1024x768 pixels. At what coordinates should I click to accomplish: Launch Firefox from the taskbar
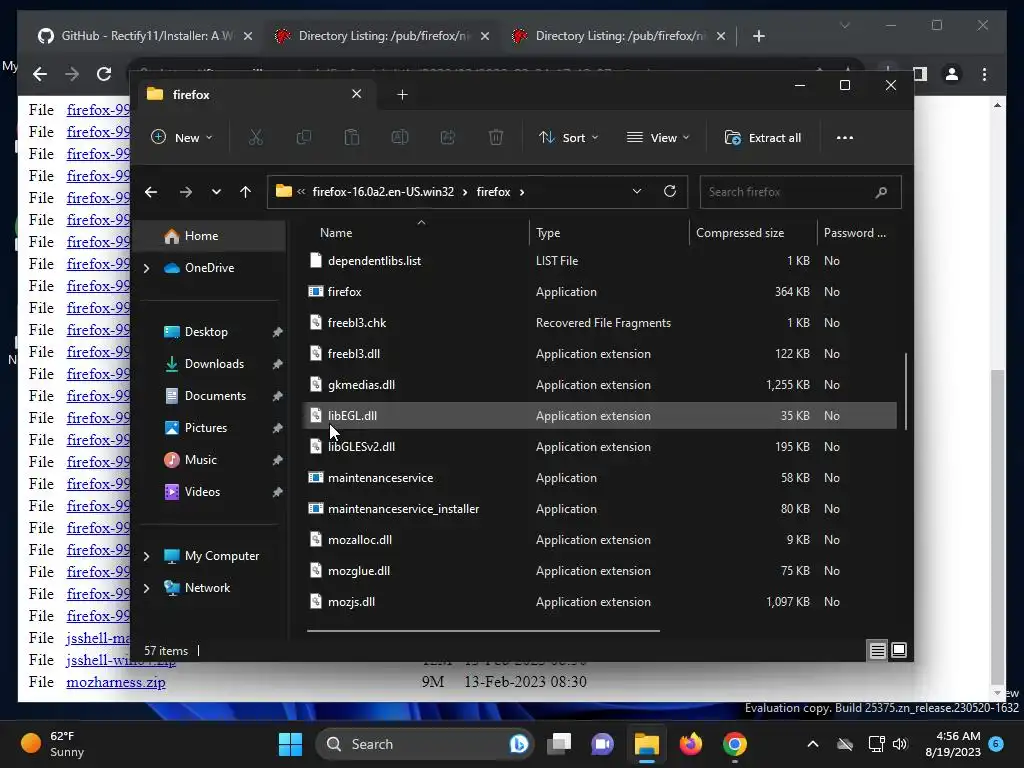(x=690, y=744)
